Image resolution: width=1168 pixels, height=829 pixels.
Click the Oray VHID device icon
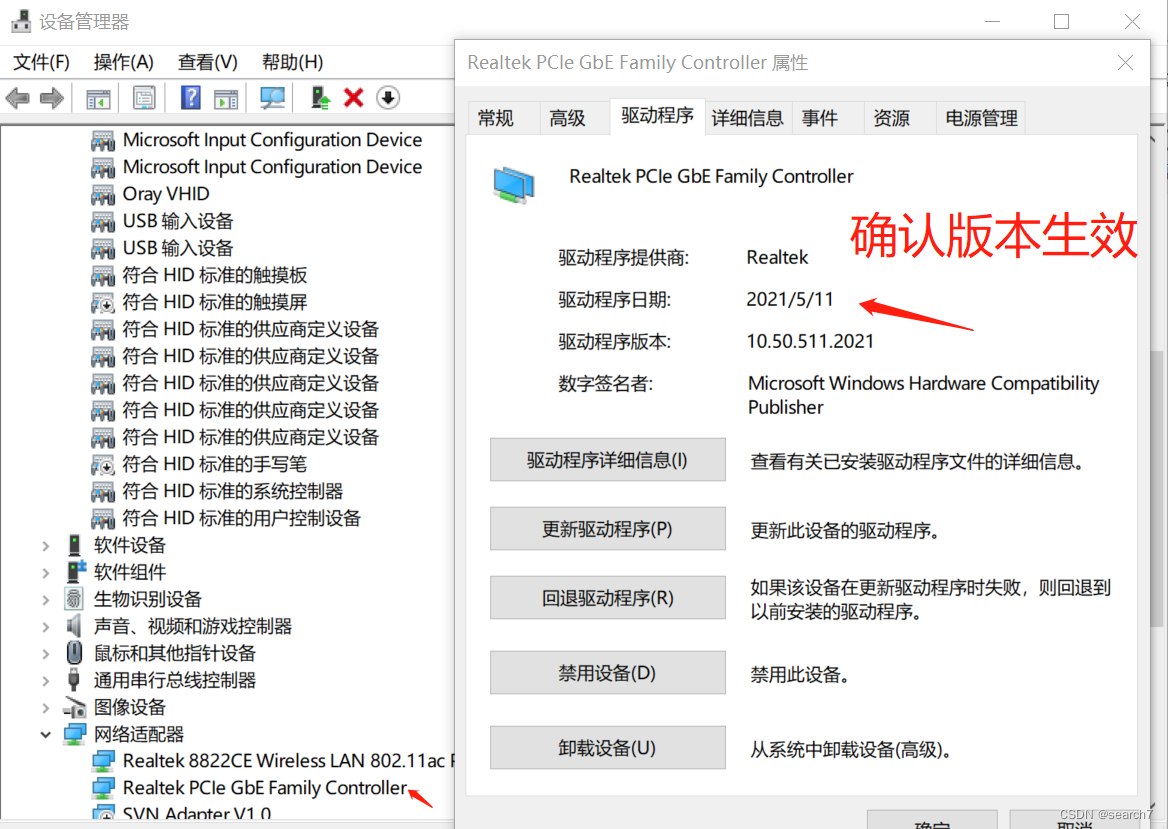tap(103, 194)
